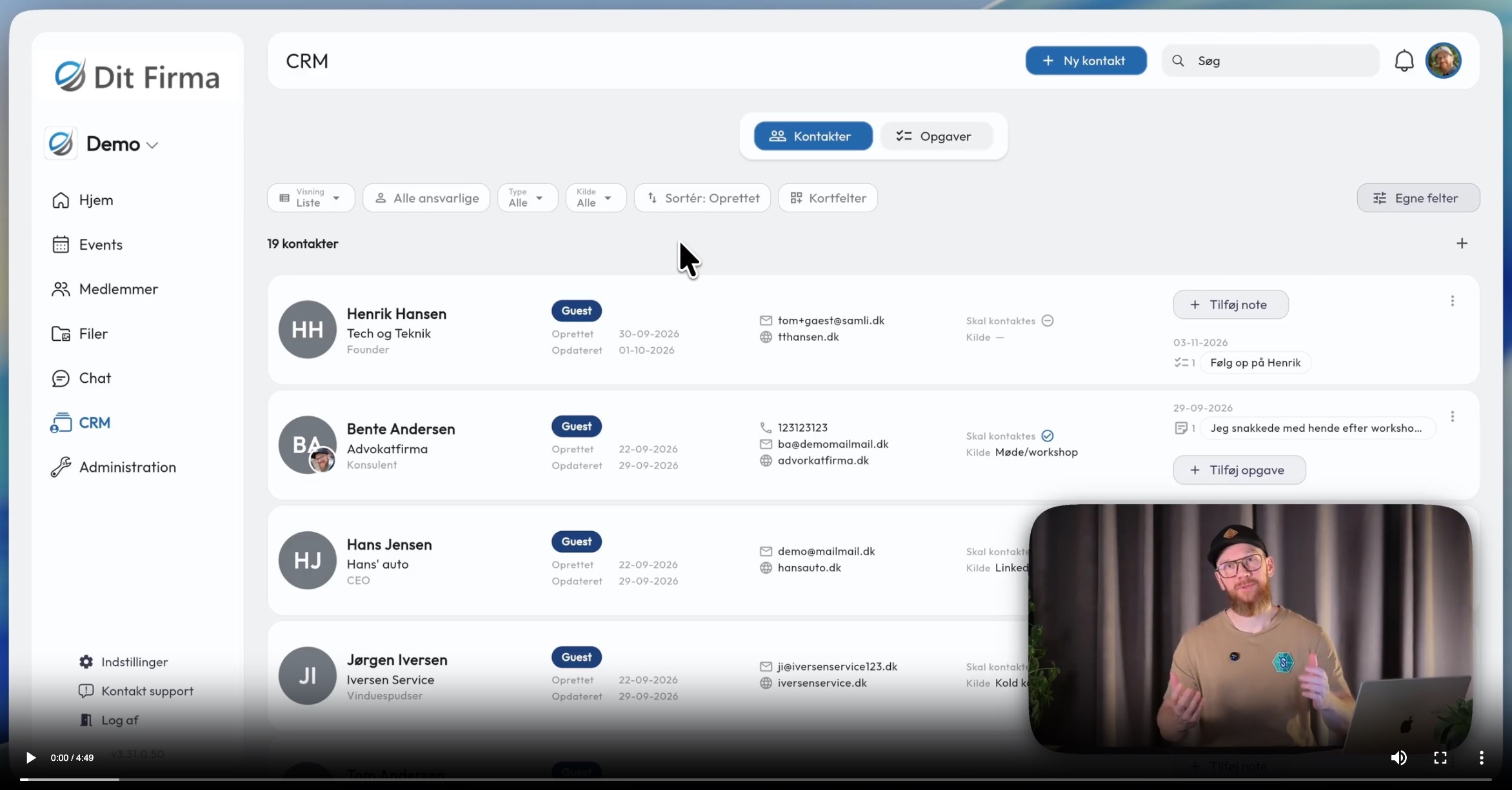Click the Ny kontakt button

tap(1086, 61)
